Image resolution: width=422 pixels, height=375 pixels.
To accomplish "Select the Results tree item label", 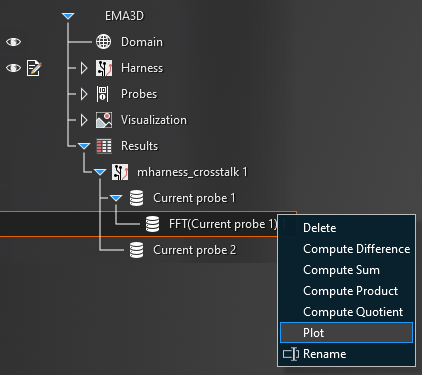I will pyautogui.click(x=139, y=146).
